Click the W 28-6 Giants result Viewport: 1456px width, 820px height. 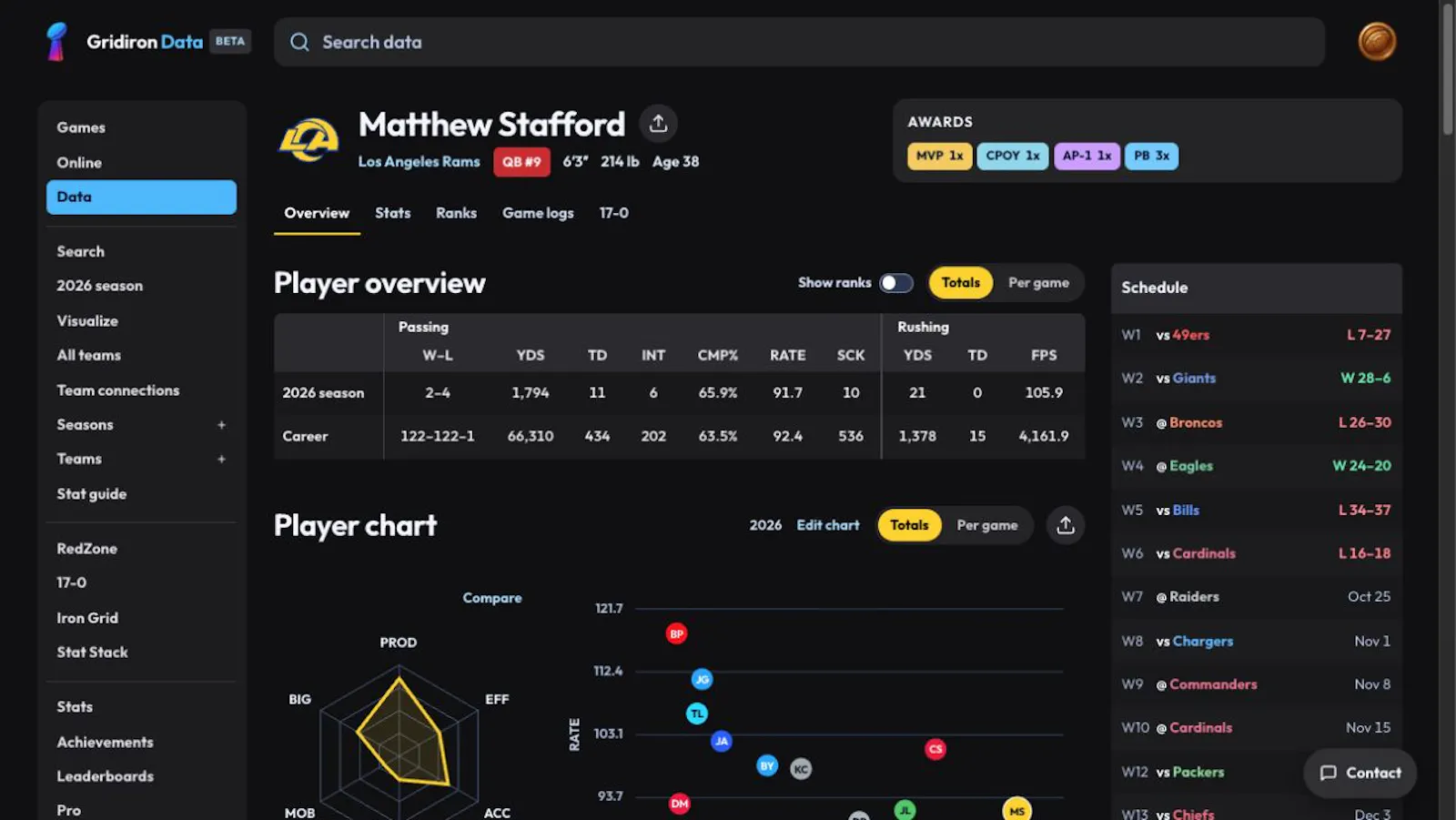pyautogui.click(x=1365, y=378)
